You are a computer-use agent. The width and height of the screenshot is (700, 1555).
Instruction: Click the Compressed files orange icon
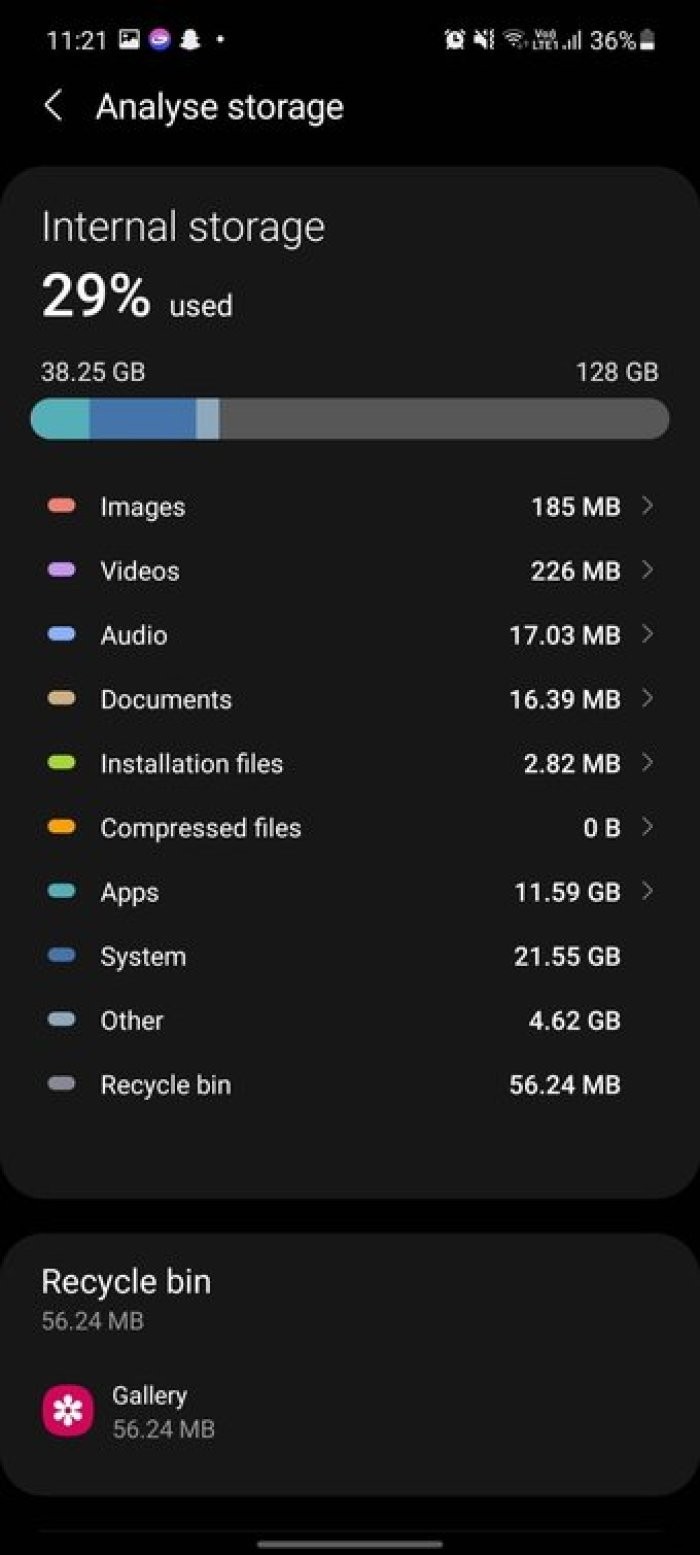[x=60, y=828]
